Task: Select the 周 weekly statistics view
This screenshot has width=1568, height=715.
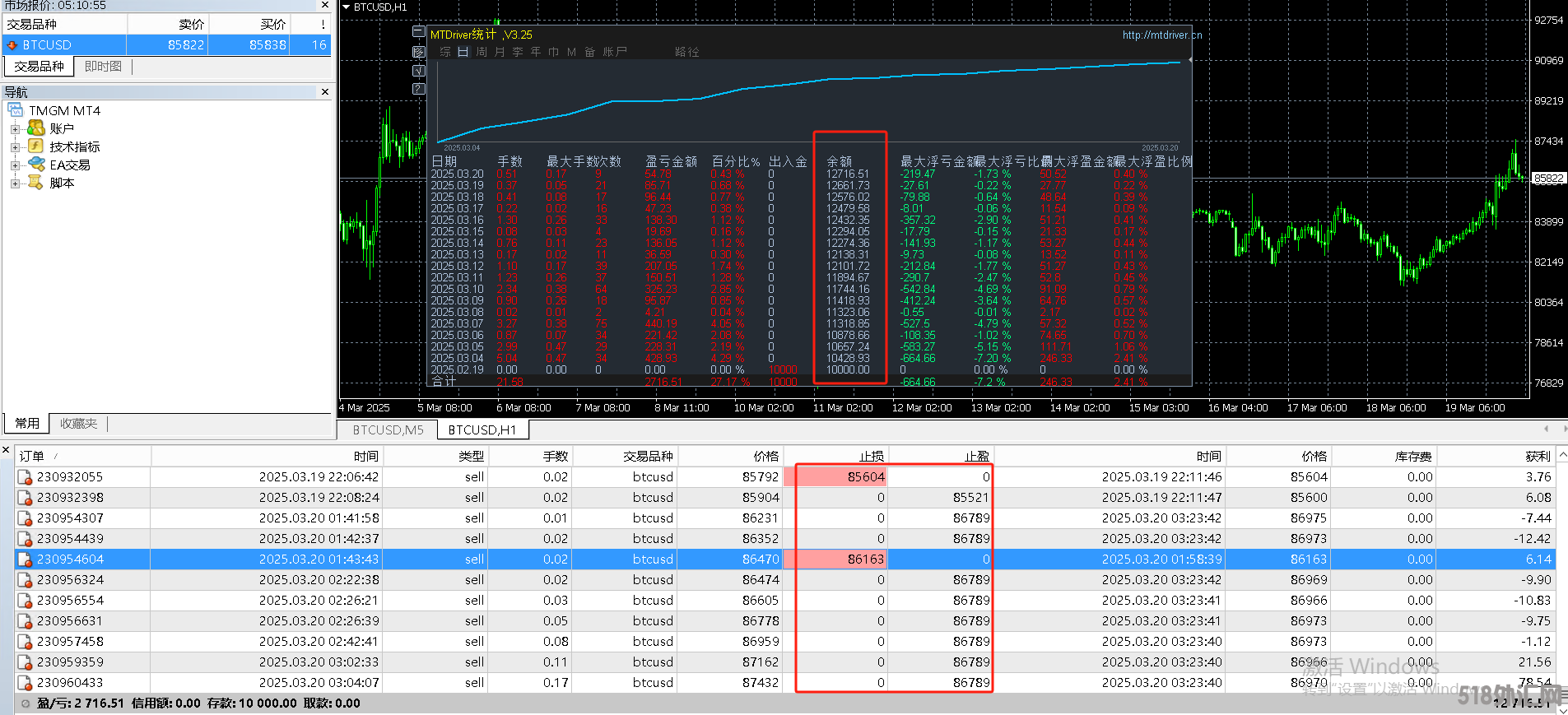Action: point(482,52)
